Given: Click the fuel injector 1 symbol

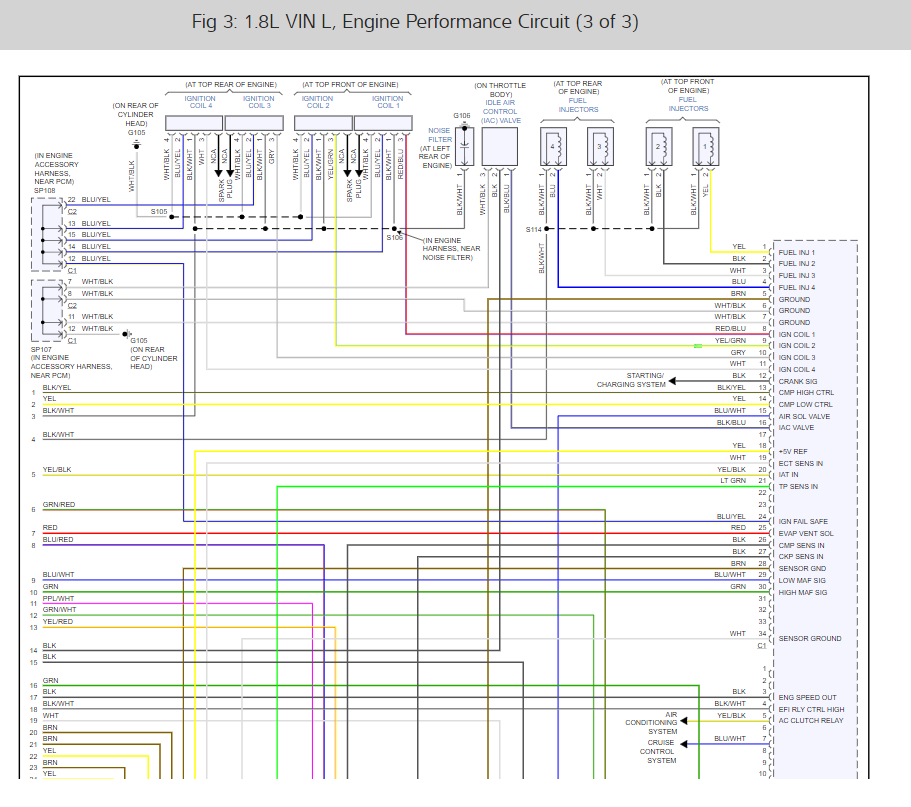Looking at the screenshot, I should tap(705, 146).
